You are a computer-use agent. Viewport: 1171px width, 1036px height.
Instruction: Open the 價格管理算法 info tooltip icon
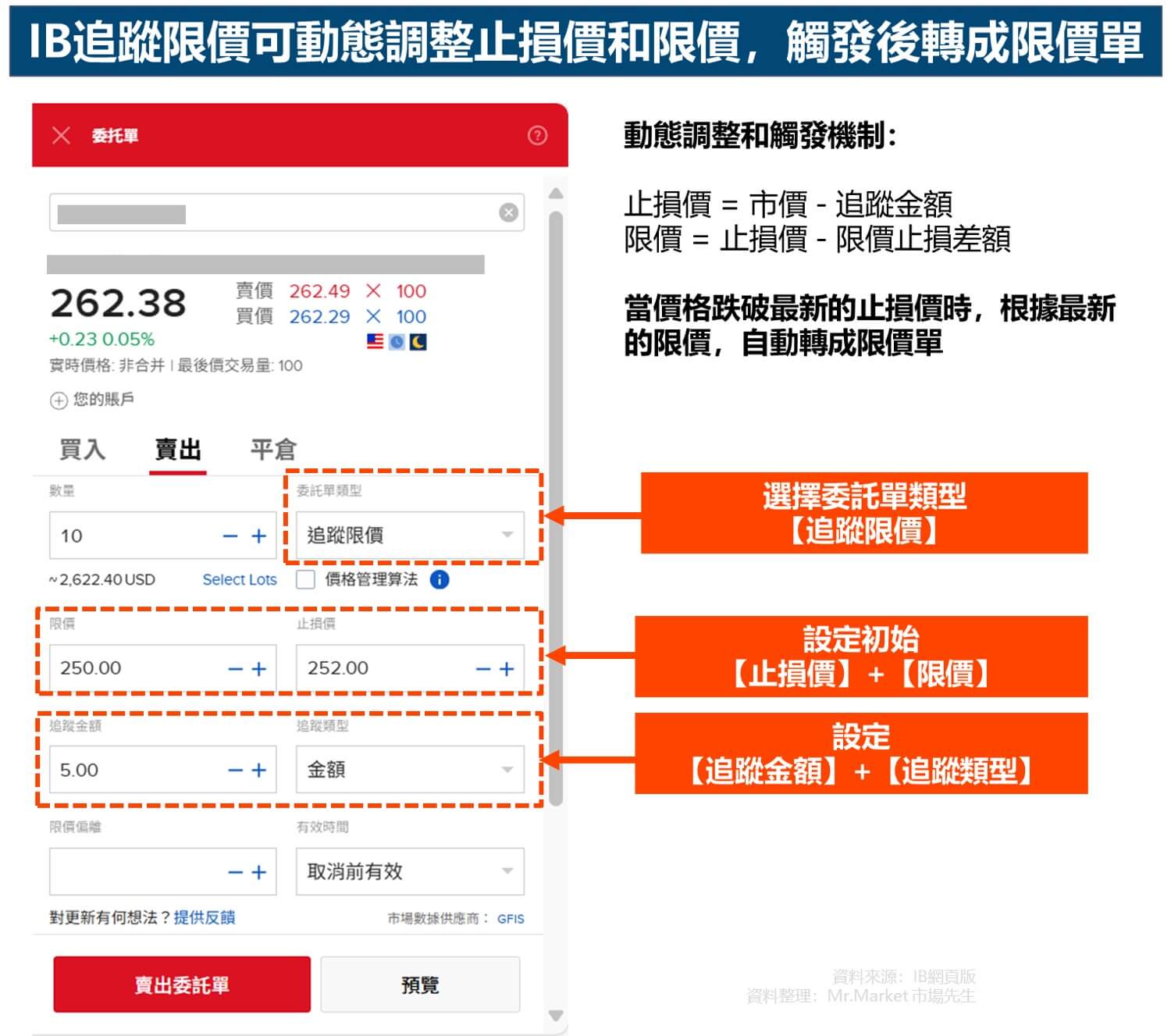[x=438, y=579]
